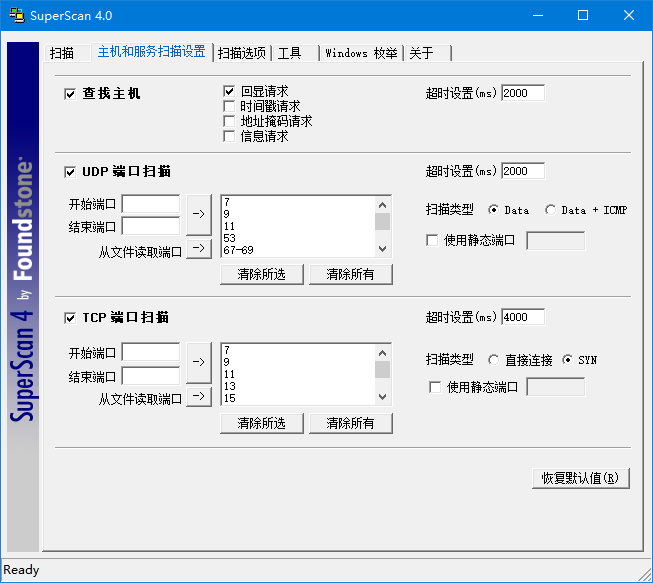Click the TCP timeout field showing 4000
Image resolution: width=653 pixels, height=583 pixels.
523,317
